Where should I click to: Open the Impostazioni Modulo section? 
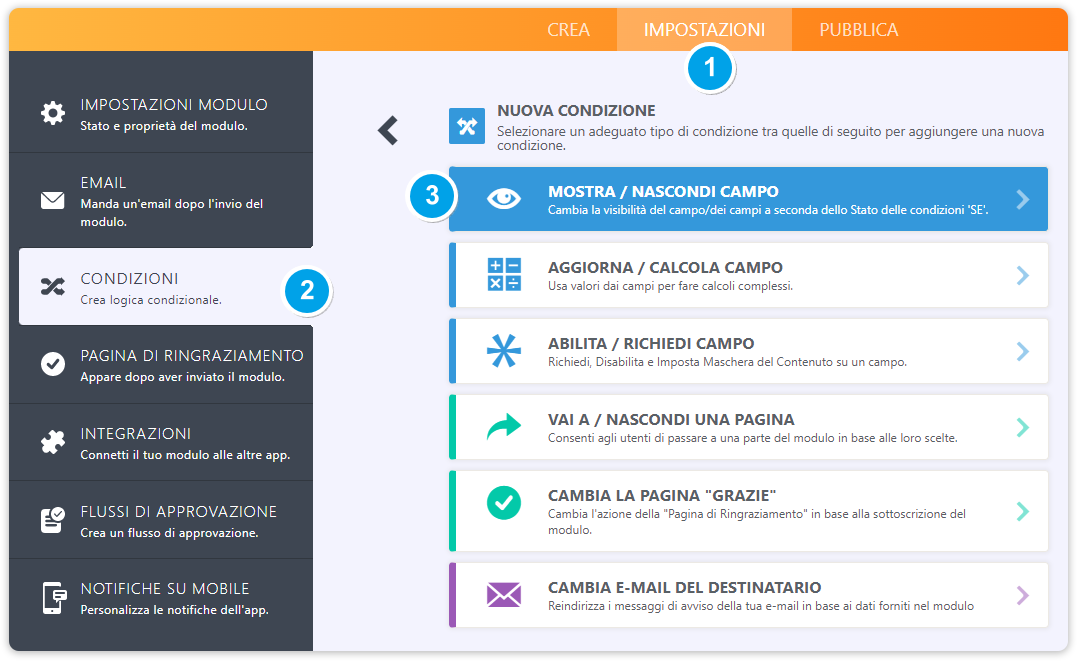[x=161, y=114]
